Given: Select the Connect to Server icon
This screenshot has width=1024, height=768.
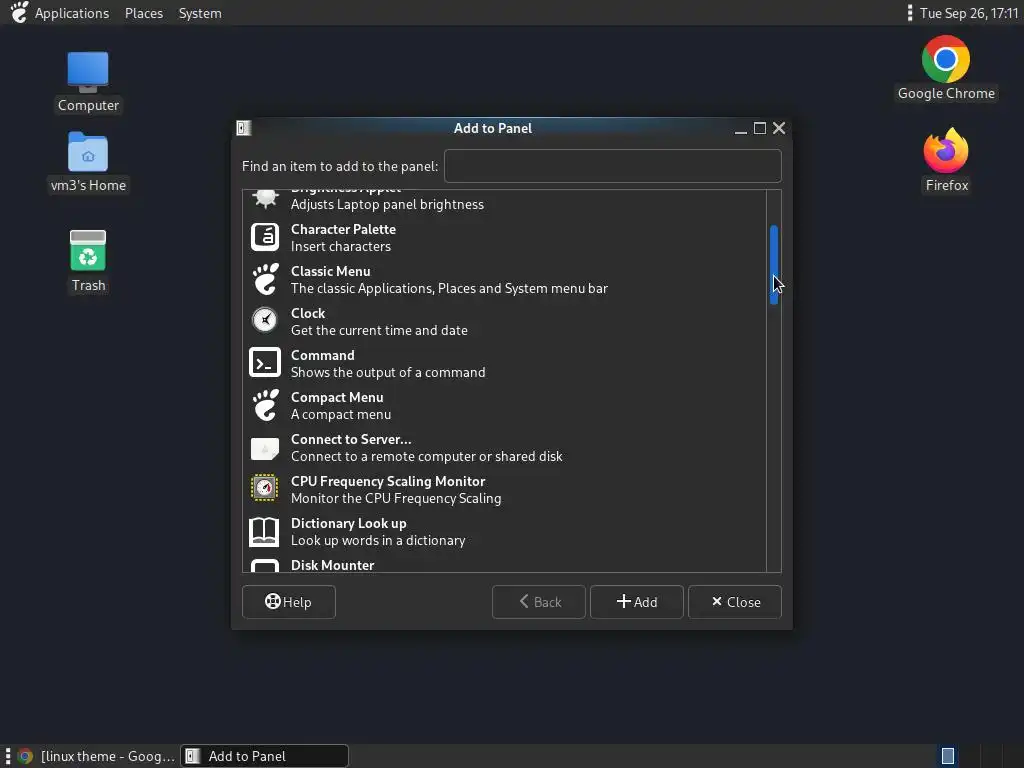Looking at the screenshot, I should click(x=264, y=448).
